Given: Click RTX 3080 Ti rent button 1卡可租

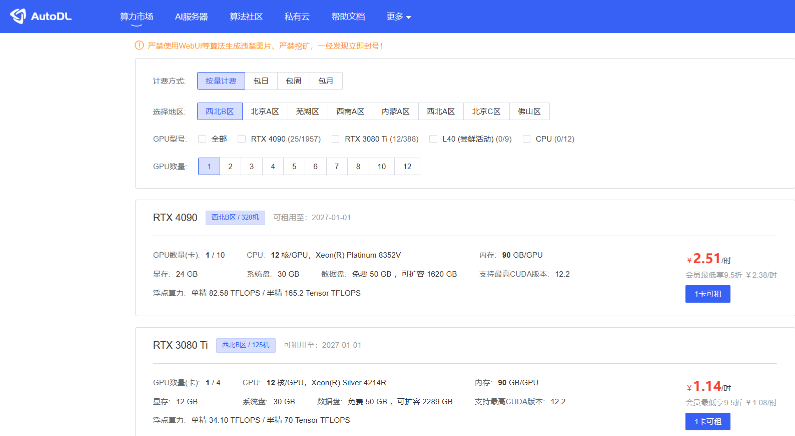Looking at the screenshot, I should tap(707, 421).
